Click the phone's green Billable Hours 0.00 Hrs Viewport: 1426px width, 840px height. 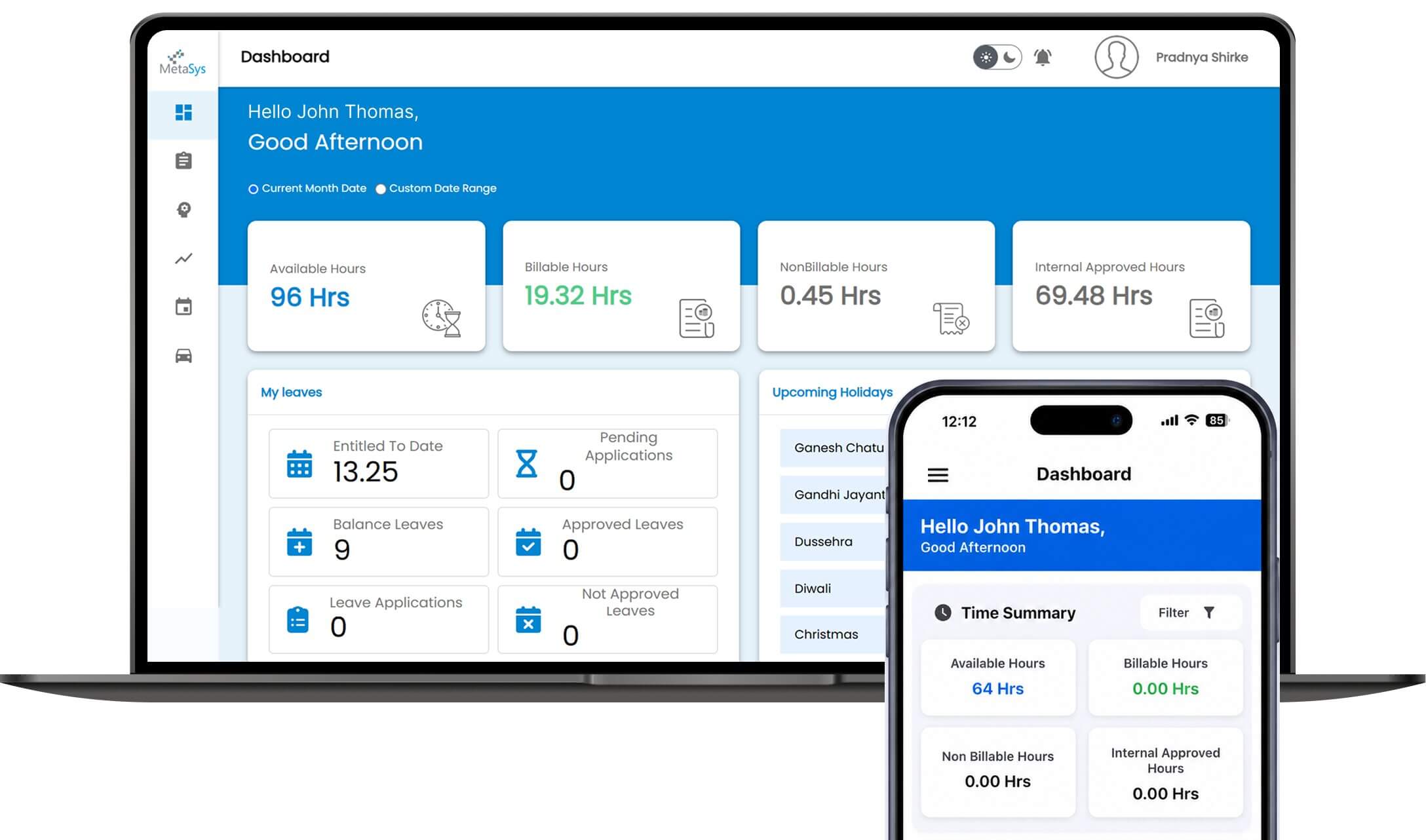1165,689
